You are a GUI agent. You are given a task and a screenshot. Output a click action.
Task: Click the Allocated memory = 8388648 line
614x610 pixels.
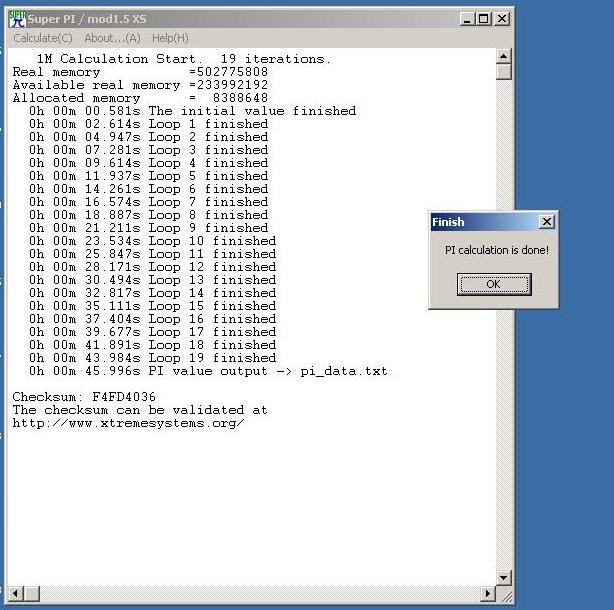click(140, 98)
